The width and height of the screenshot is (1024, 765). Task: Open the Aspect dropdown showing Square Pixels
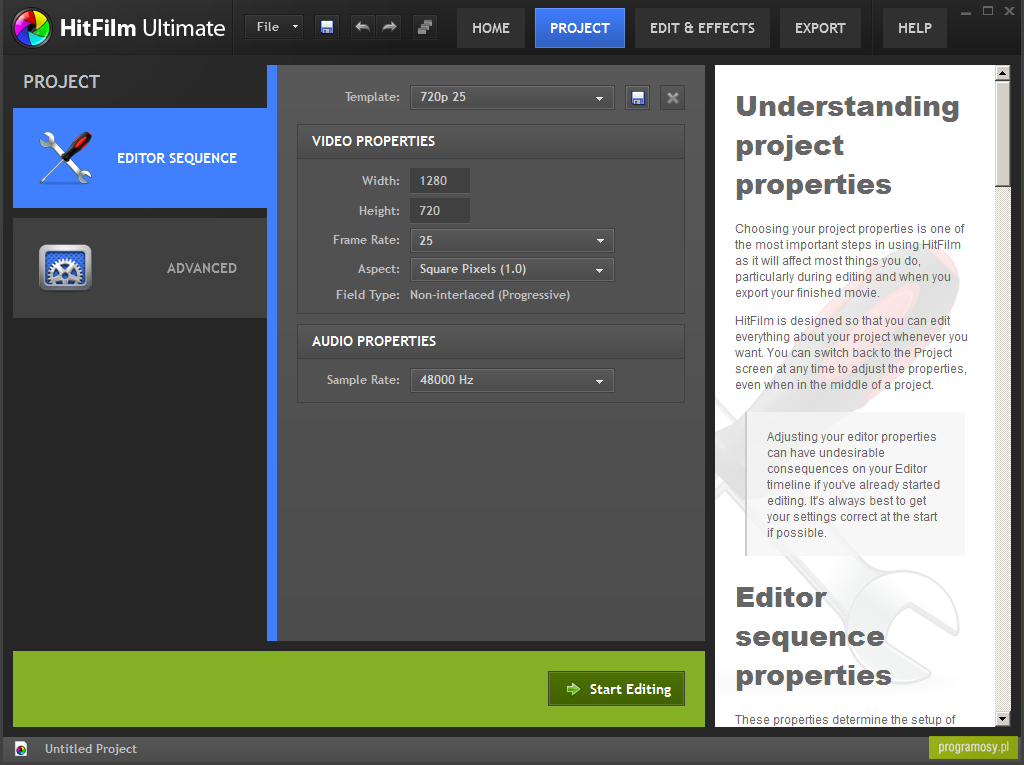pyautogui.click(x=512, y=269)
